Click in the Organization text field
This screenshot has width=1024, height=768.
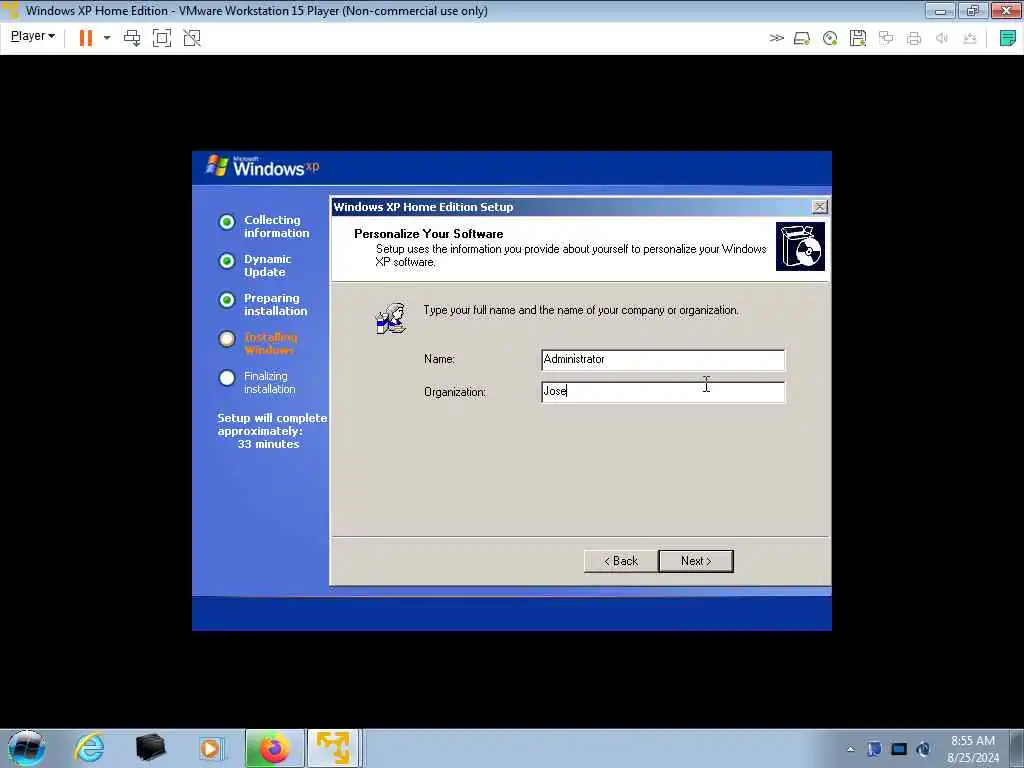point(663,392)
